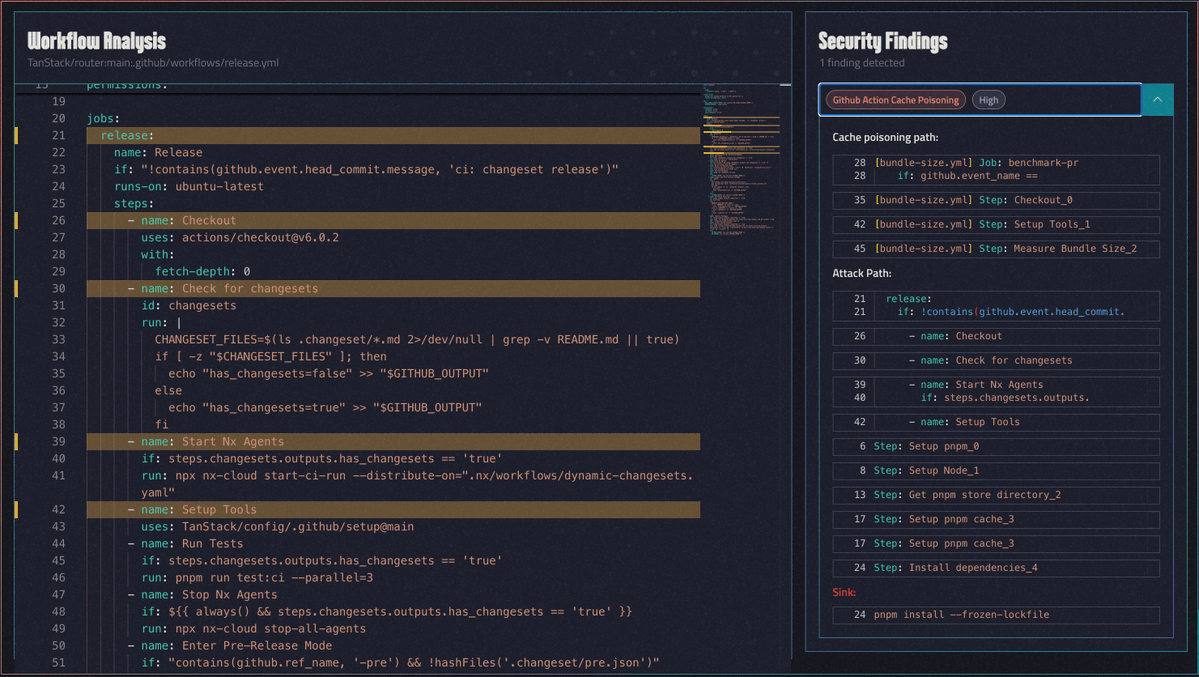Image resolution: width=1199 pixels, height=677 pixels.
Task: Click code line 'runs-on: ubuntu-latest'
Action: (x=189, y=187)
